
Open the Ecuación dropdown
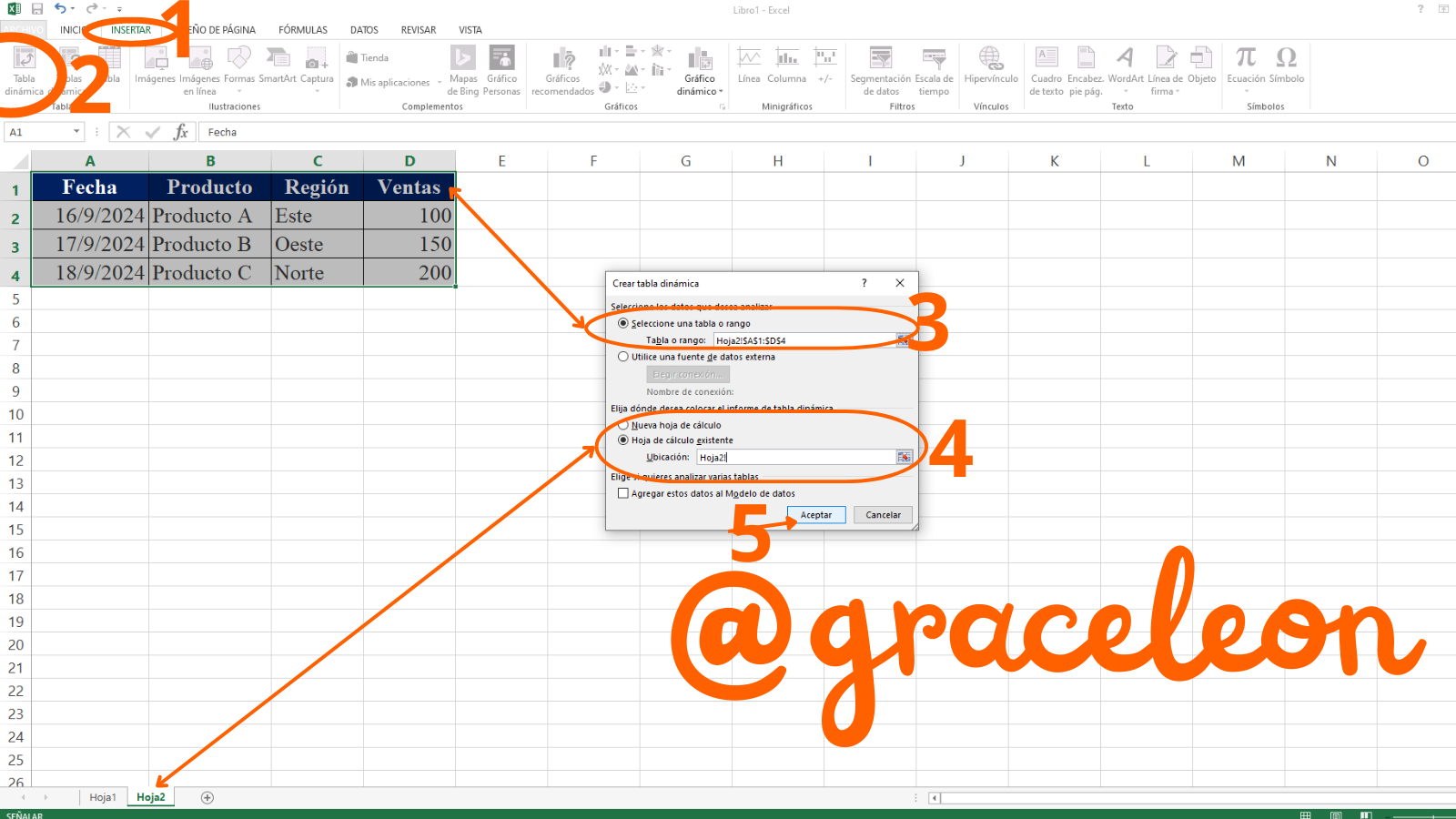[1246, 91]
